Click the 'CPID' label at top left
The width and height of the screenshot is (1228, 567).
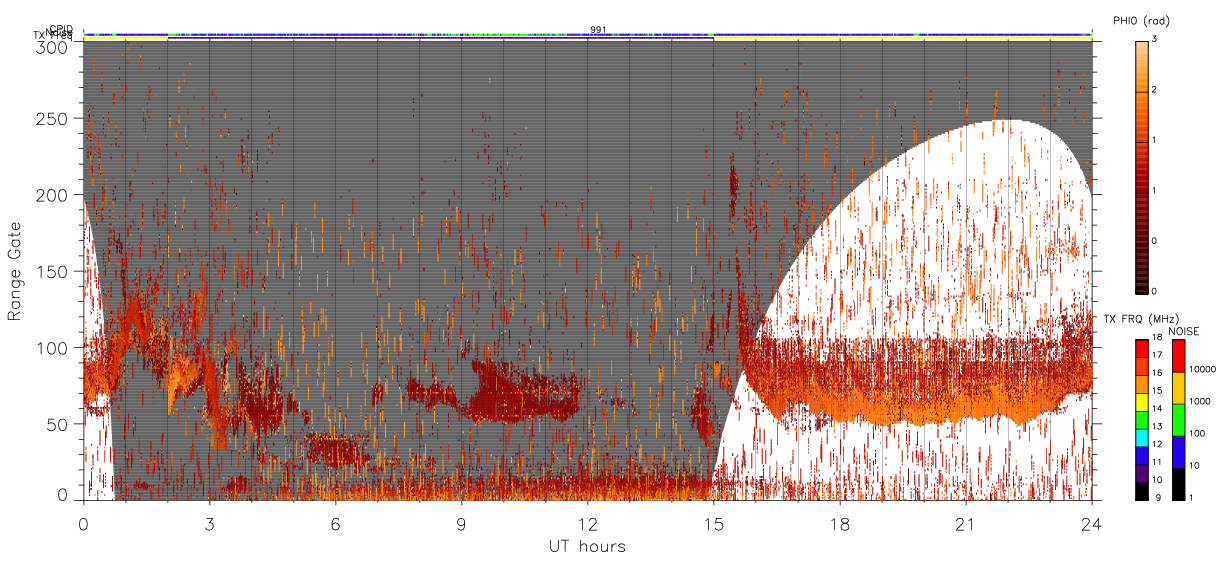click(x=61, y=29)
